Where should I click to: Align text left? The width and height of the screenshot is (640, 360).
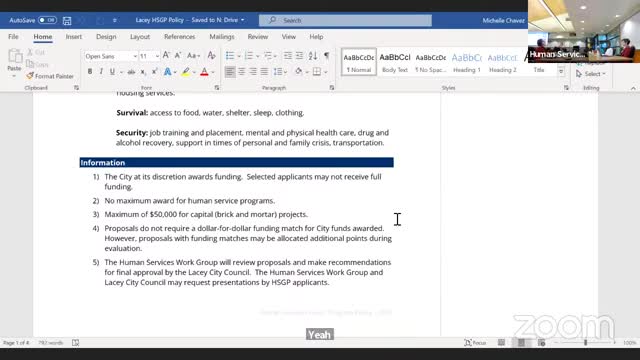tap(230, 72)
